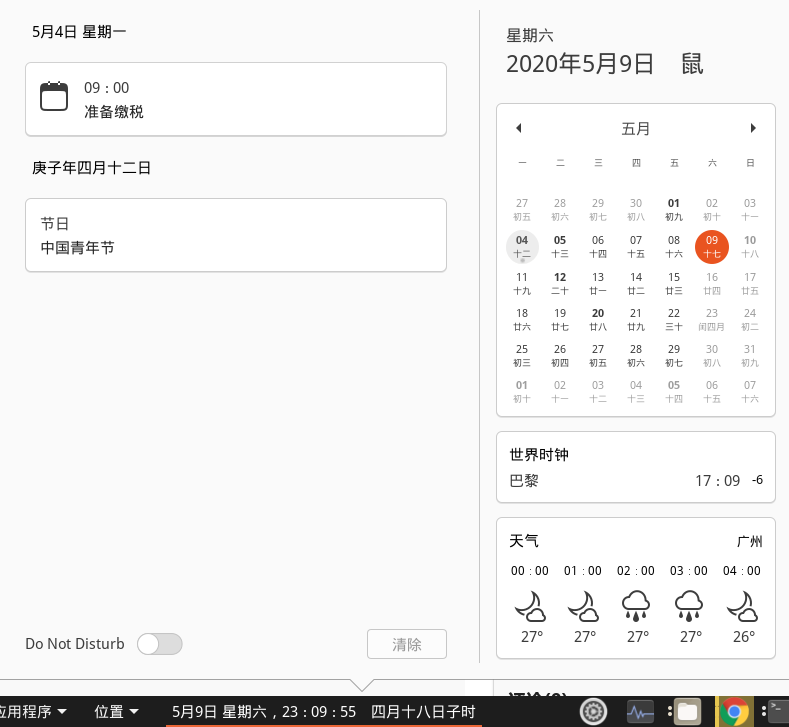Click 巴黎 world clock entry
Image resolution: width=789 pixels, height=727 pixels.
point(636,481)
